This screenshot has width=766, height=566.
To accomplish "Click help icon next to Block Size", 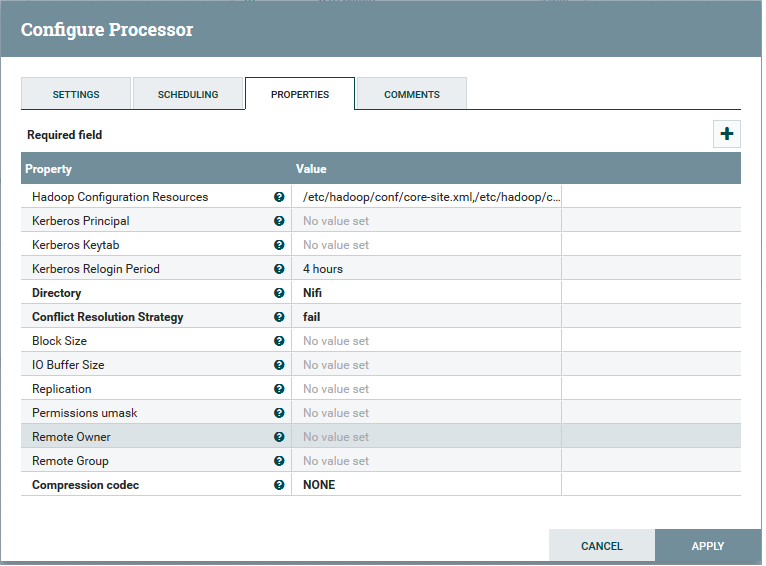I will (x=279, y=341).
